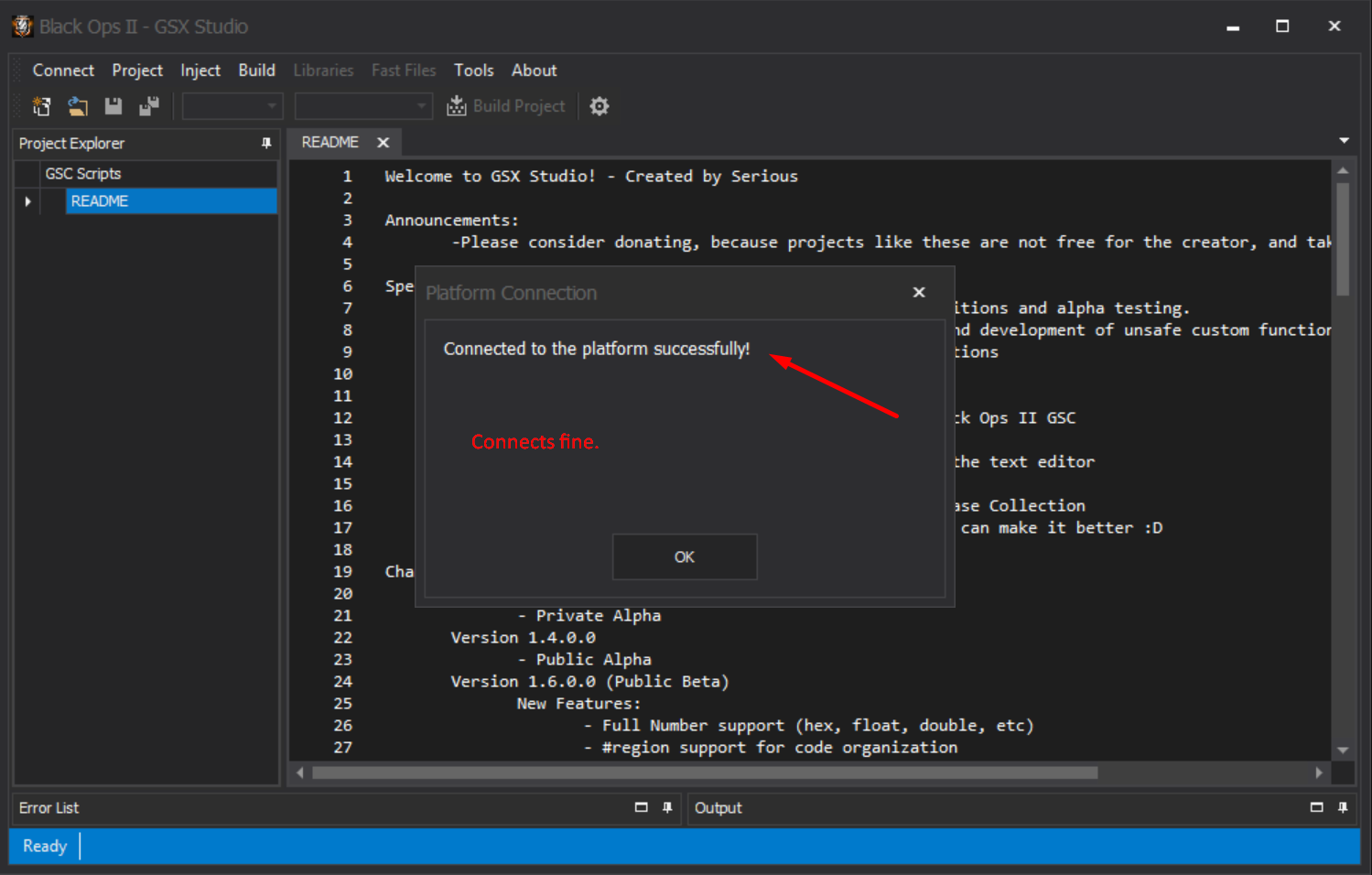Viewport: 1372px width, 875px height.
Task: Open the Inject menu
Action: [x=200, y=70]
